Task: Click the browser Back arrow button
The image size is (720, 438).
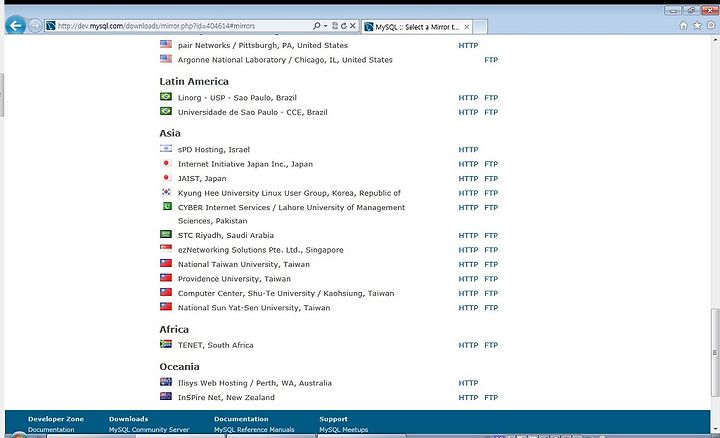Action: click(x=16, y=25)
